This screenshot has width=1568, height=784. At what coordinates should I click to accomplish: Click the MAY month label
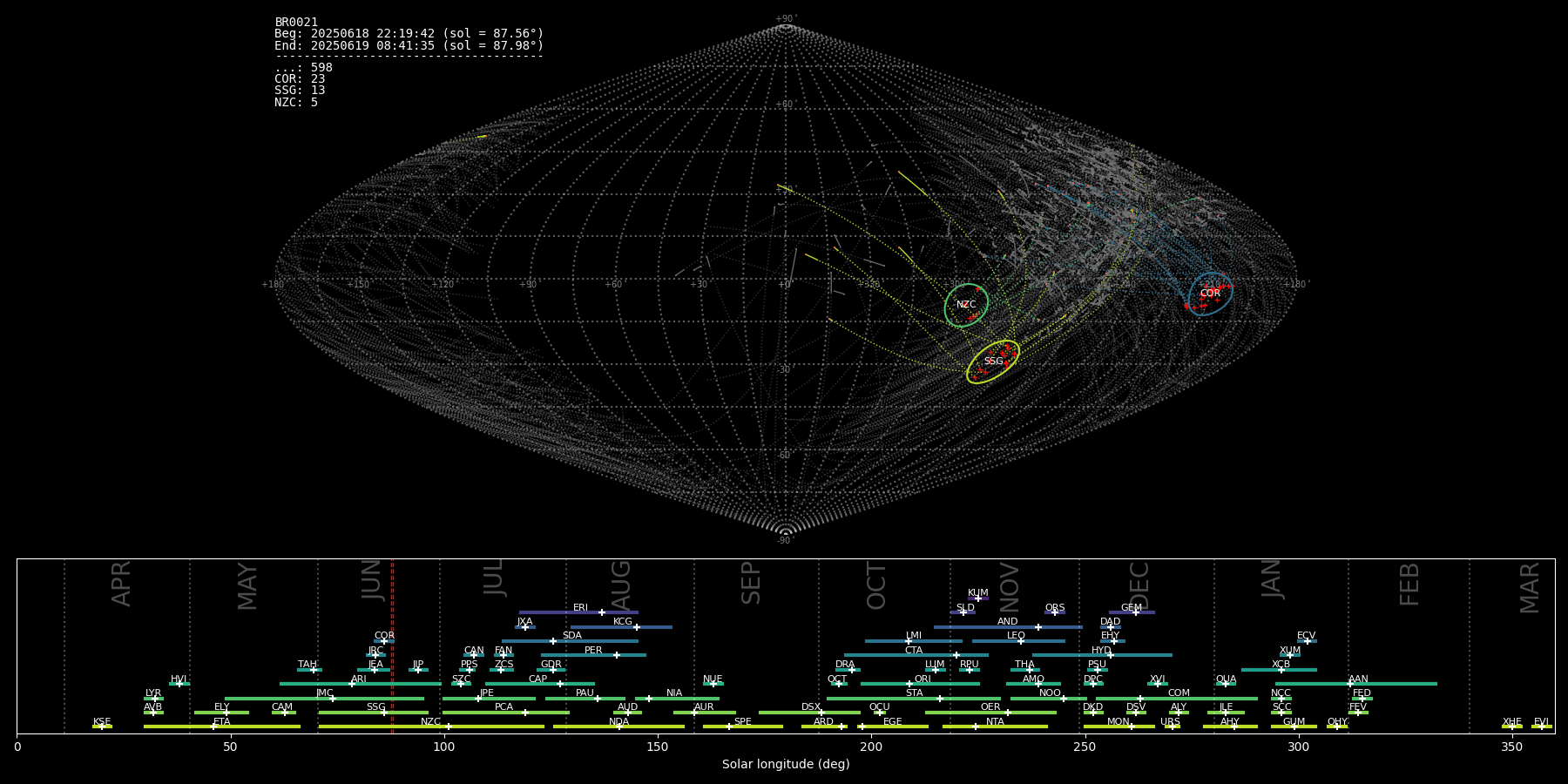click(247, 586)
